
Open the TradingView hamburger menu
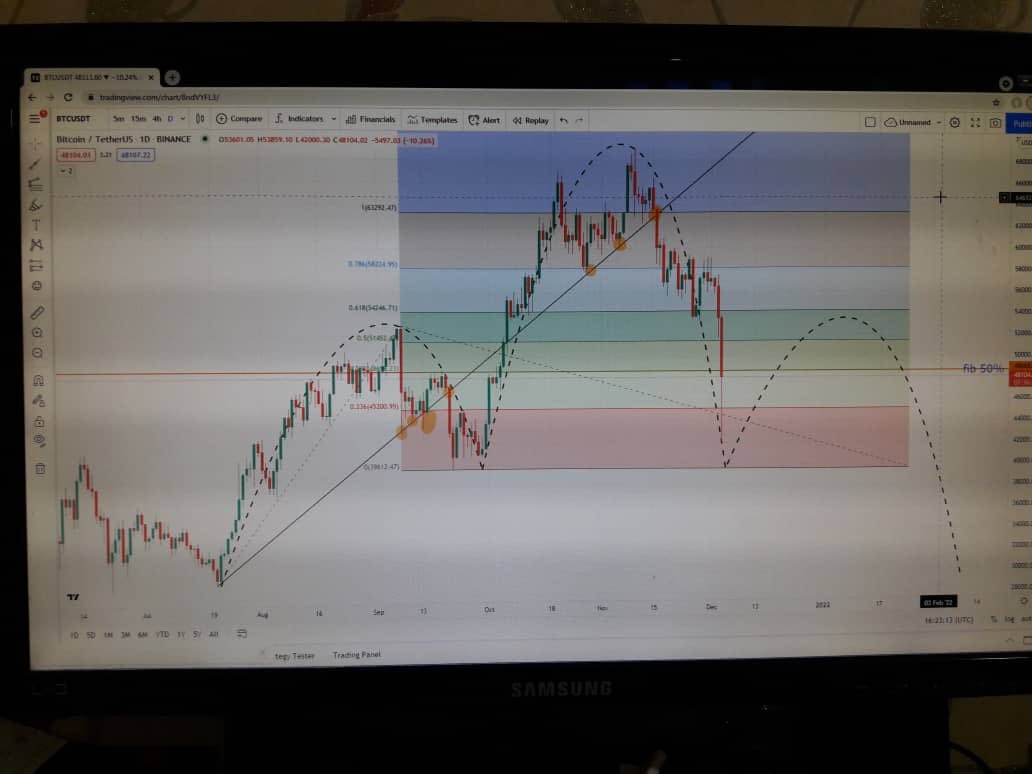pyautogui.click(x=34, y=118)
